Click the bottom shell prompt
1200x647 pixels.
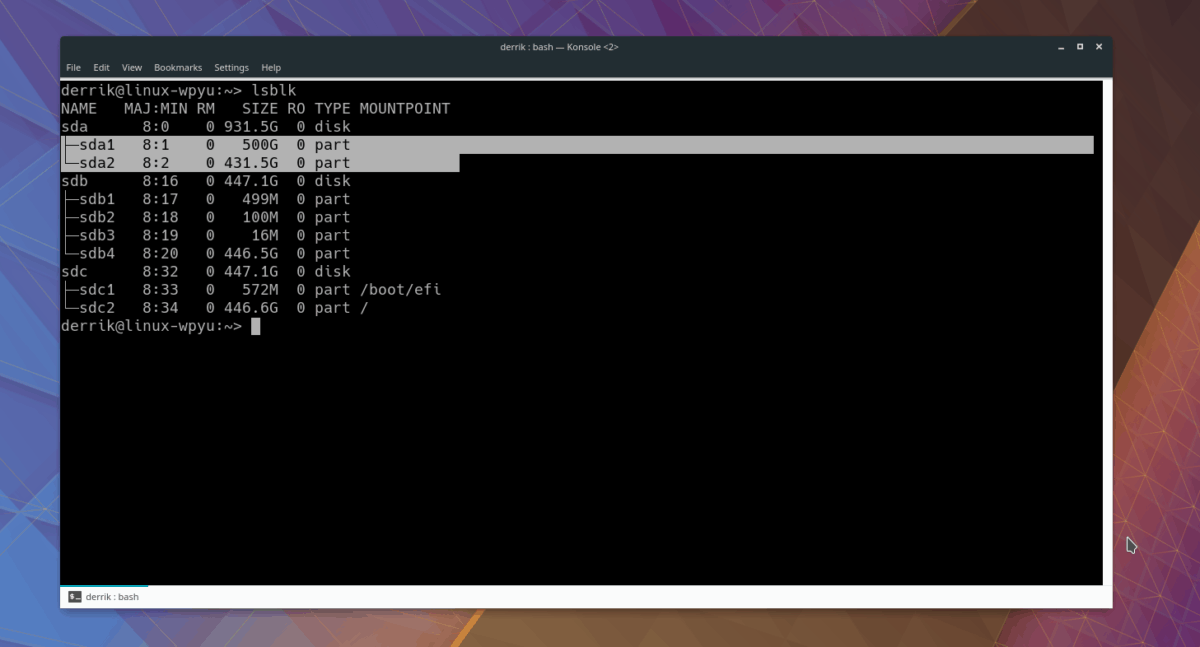click(x=151, y=326)
